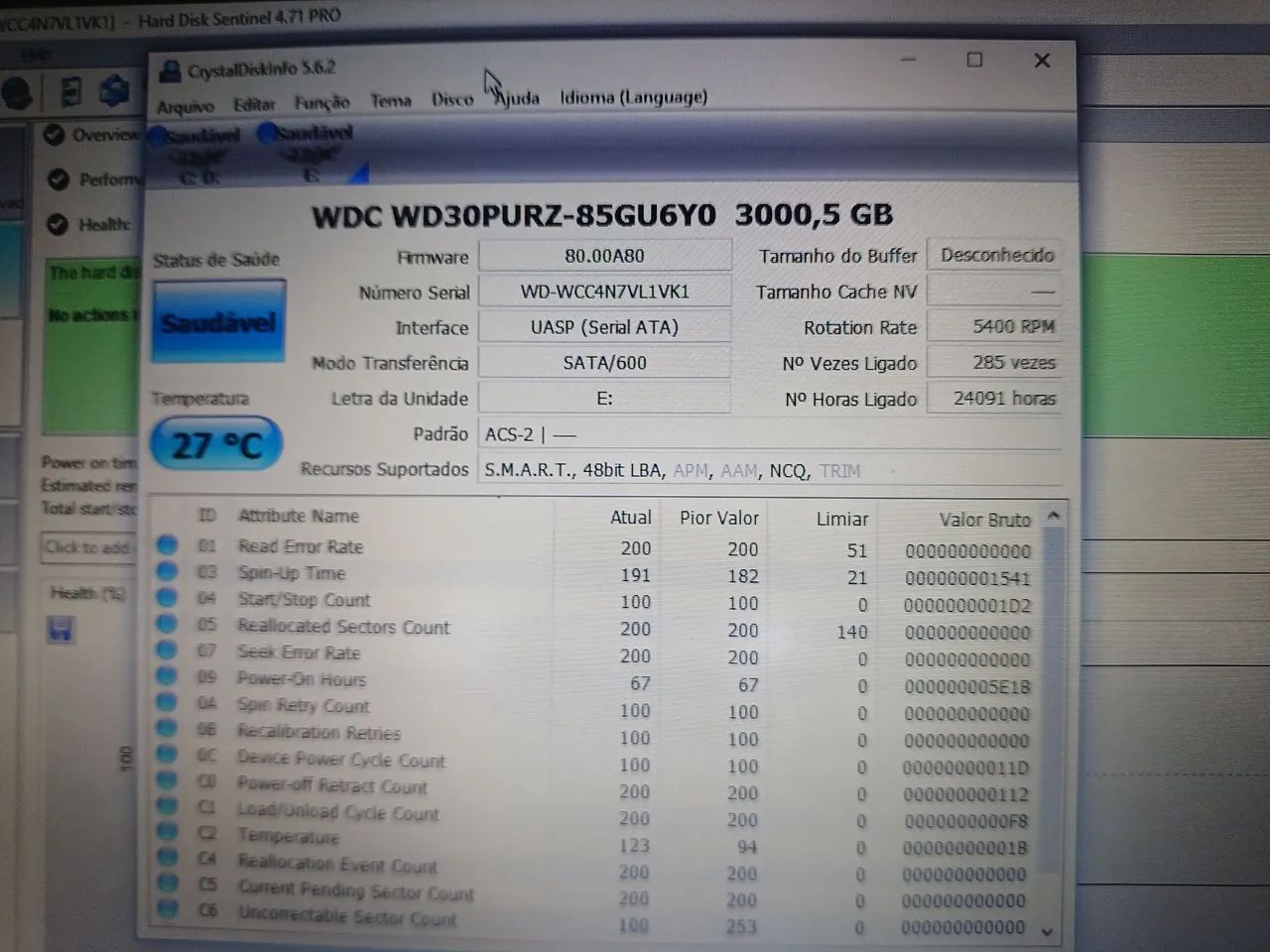Open the Tema menu
Viewport: 1270px width, 952px height.
click(391, 100)
